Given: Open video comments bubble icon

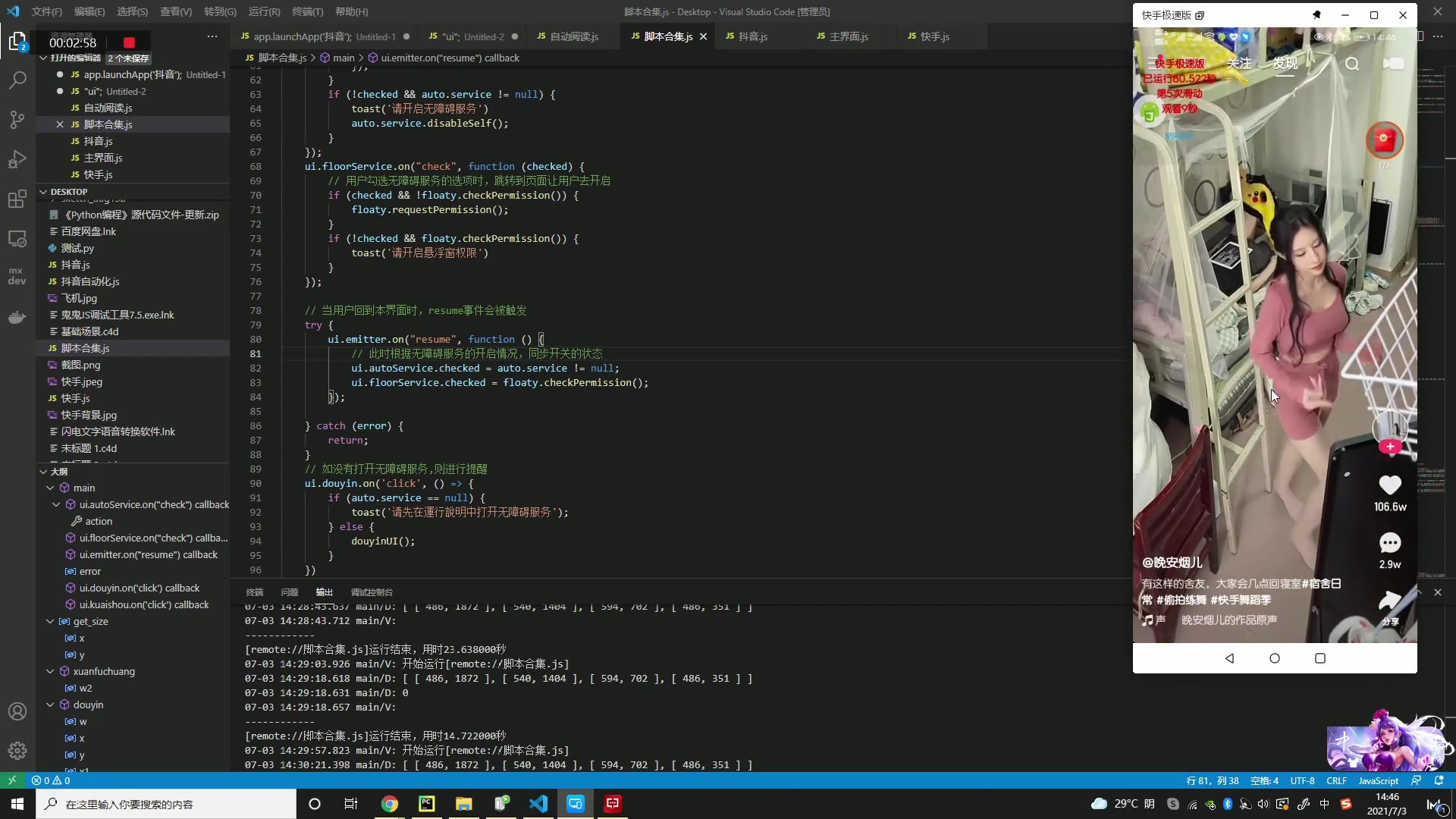Looking at the screenshot, I should [1390, 543].
